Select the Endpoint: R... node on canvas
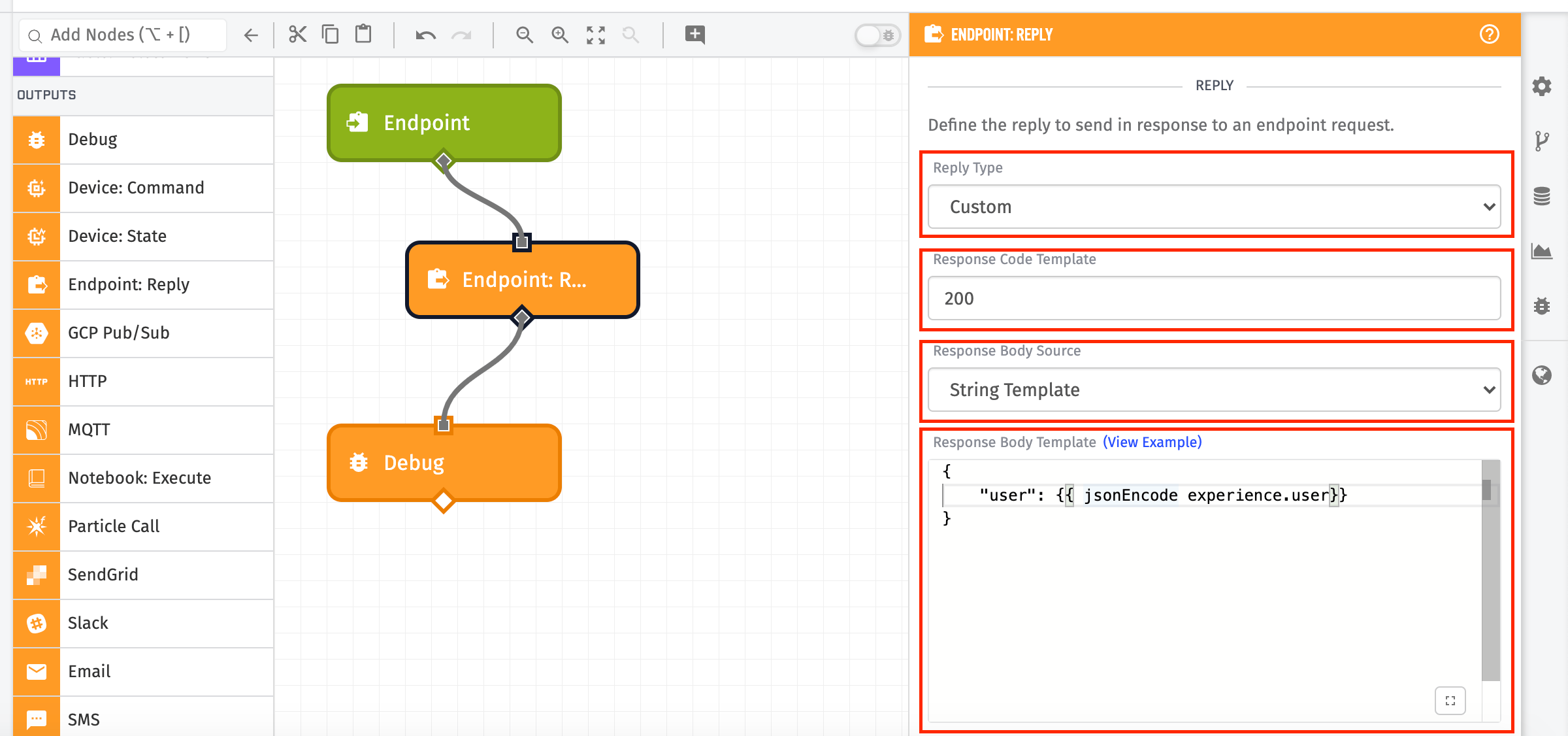 [522, 280]
